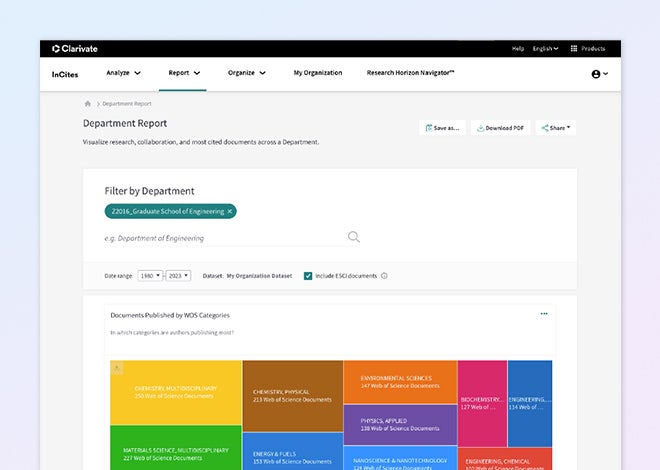Open the Analyze menu
The image size is (660, 470).
[123, 73]
